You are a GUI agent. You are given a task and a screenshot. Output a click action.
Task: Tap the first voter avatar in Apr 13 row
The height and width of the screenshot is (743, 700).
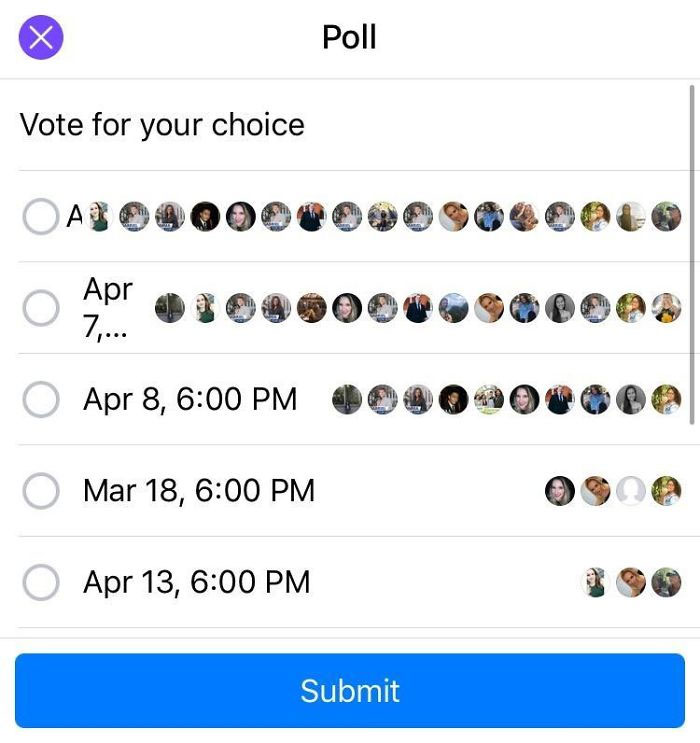click(x=596, y=582)
